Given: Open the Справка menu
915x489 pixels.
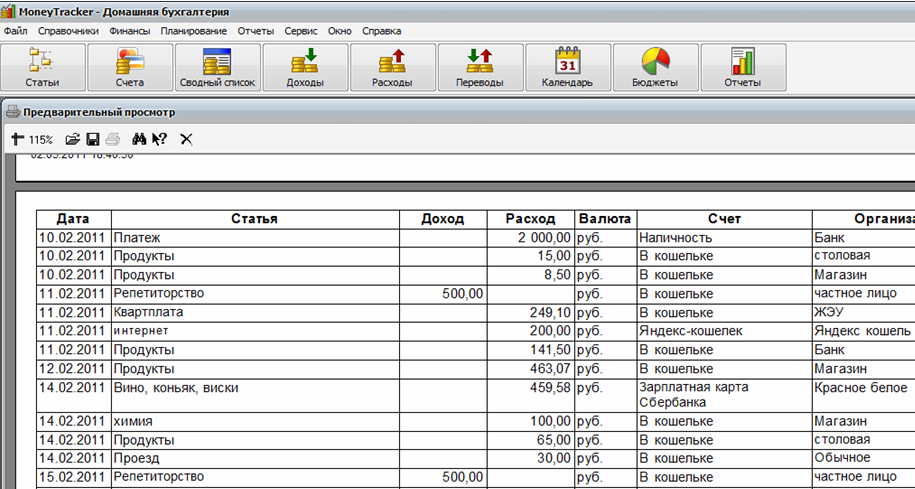Looking at the screenshot, I should [x=382, y=31].
